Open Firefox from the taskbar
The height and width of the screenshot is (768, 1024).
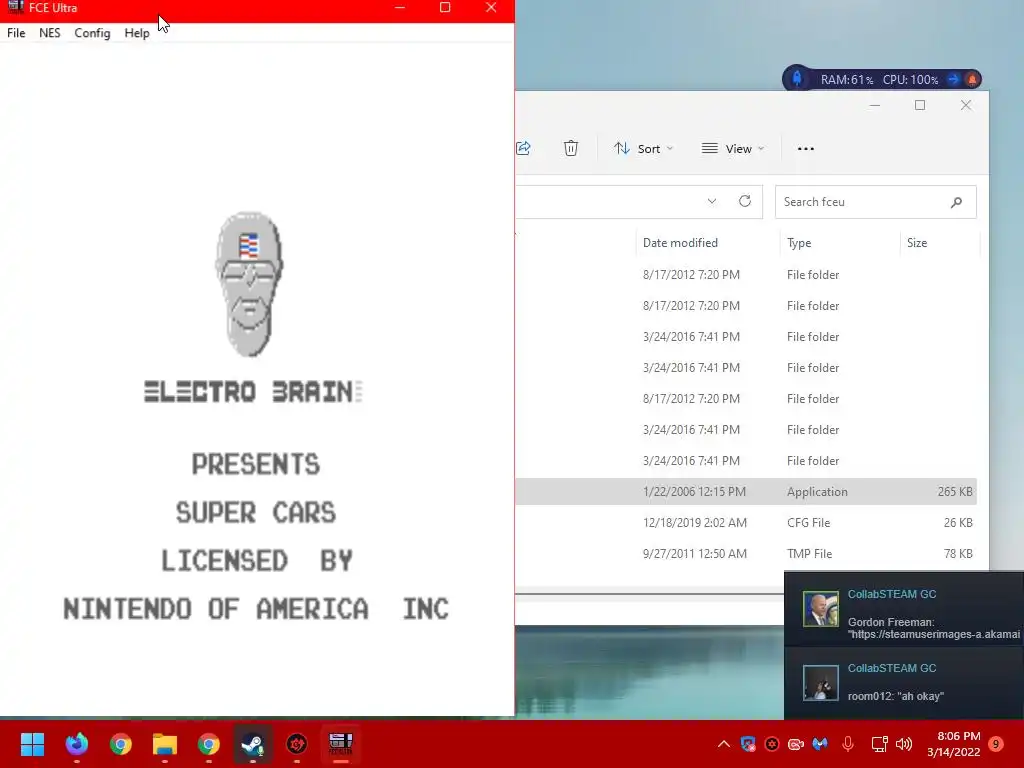pyautogui.click(x=76, y=744)
